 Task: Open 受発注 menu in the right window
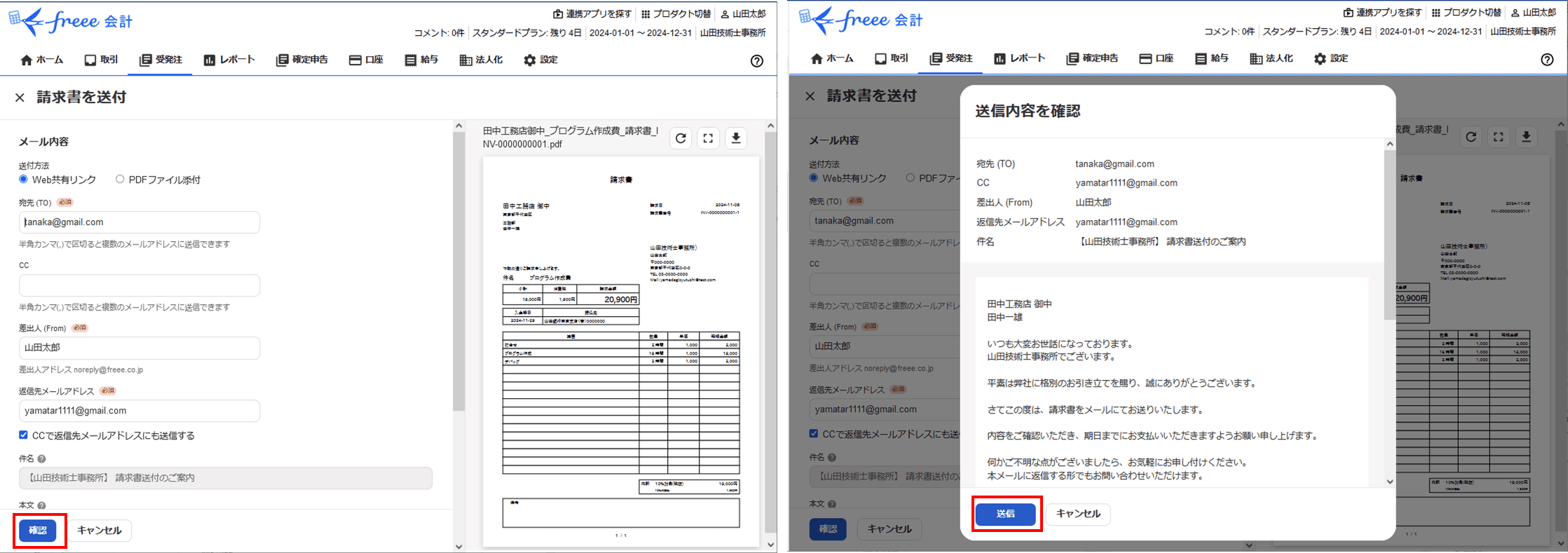(x=951, y=59)
